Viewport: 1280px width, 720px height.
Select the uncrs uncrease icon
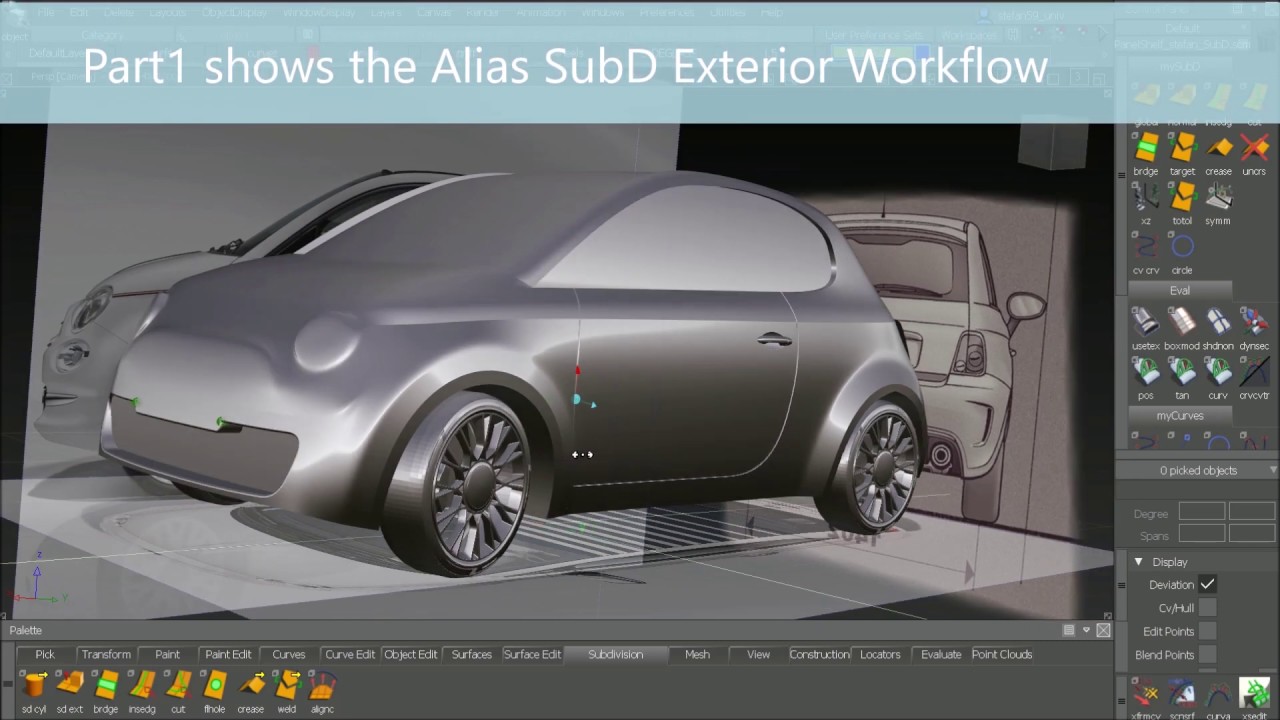tap(1254, 148)
